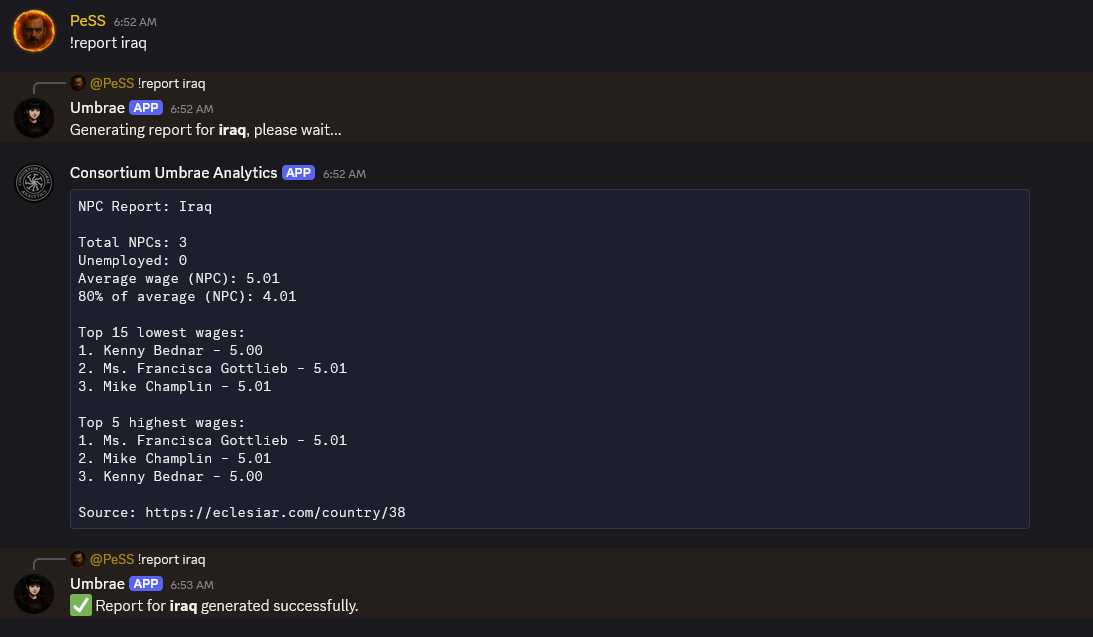Click APP badge on last Umbrae message

pyautogui.click(x=146, y=584)
